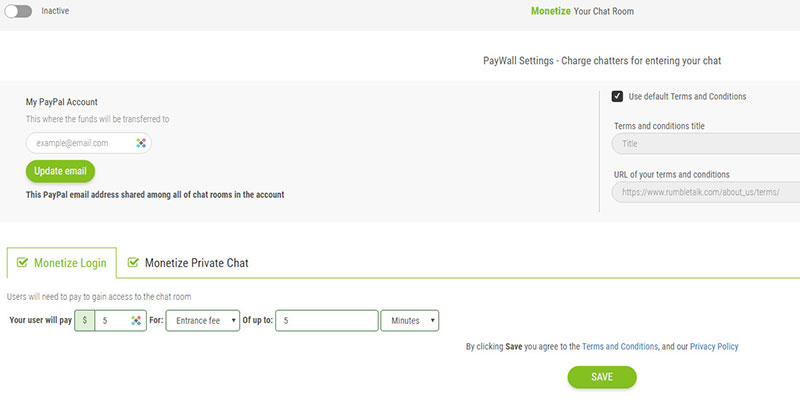Uncheck Use default Terms and Conditions
This screenshot has height=410, width=800.
(618, 96)
